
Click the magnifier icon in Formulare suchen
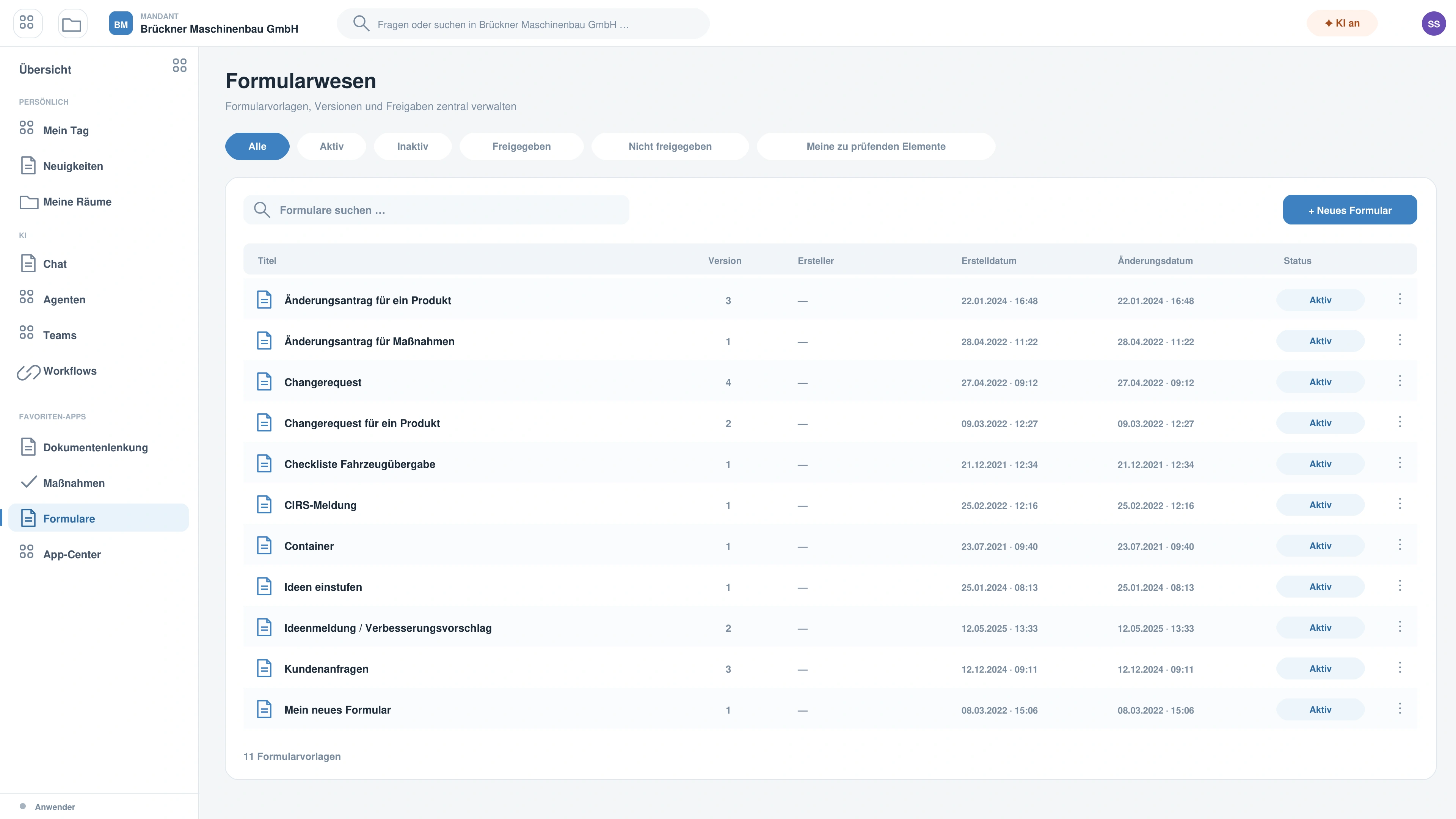[262, 210]
